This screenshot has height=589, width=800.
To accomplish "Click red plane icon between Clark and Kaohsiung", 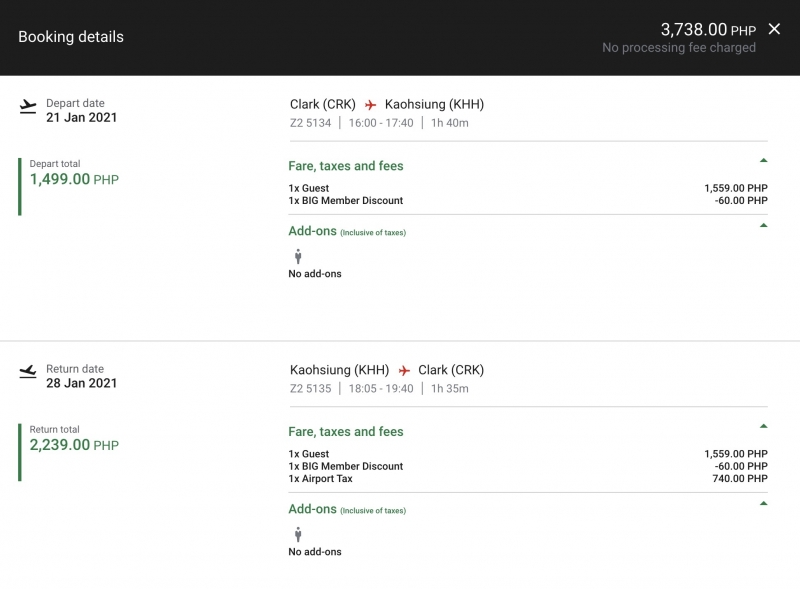I will tap(370, 105).
